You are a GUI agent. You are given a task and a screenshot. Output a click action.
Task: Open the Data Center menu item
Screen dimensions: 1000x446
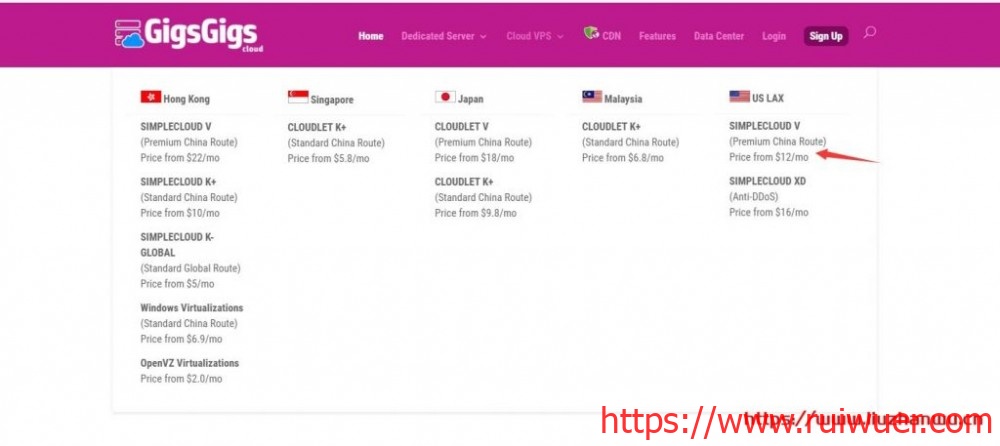tap(719, 36)
